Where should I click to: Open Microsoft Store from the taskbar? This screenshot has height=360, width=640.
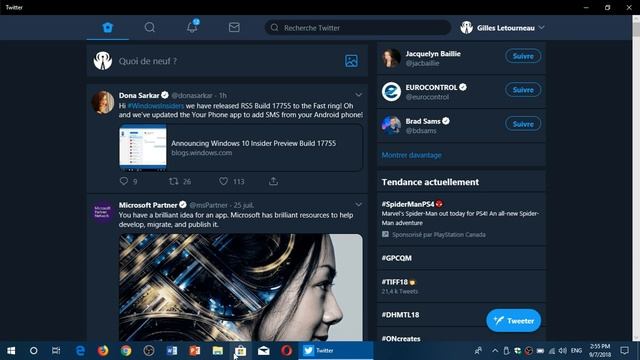[241, 351]
